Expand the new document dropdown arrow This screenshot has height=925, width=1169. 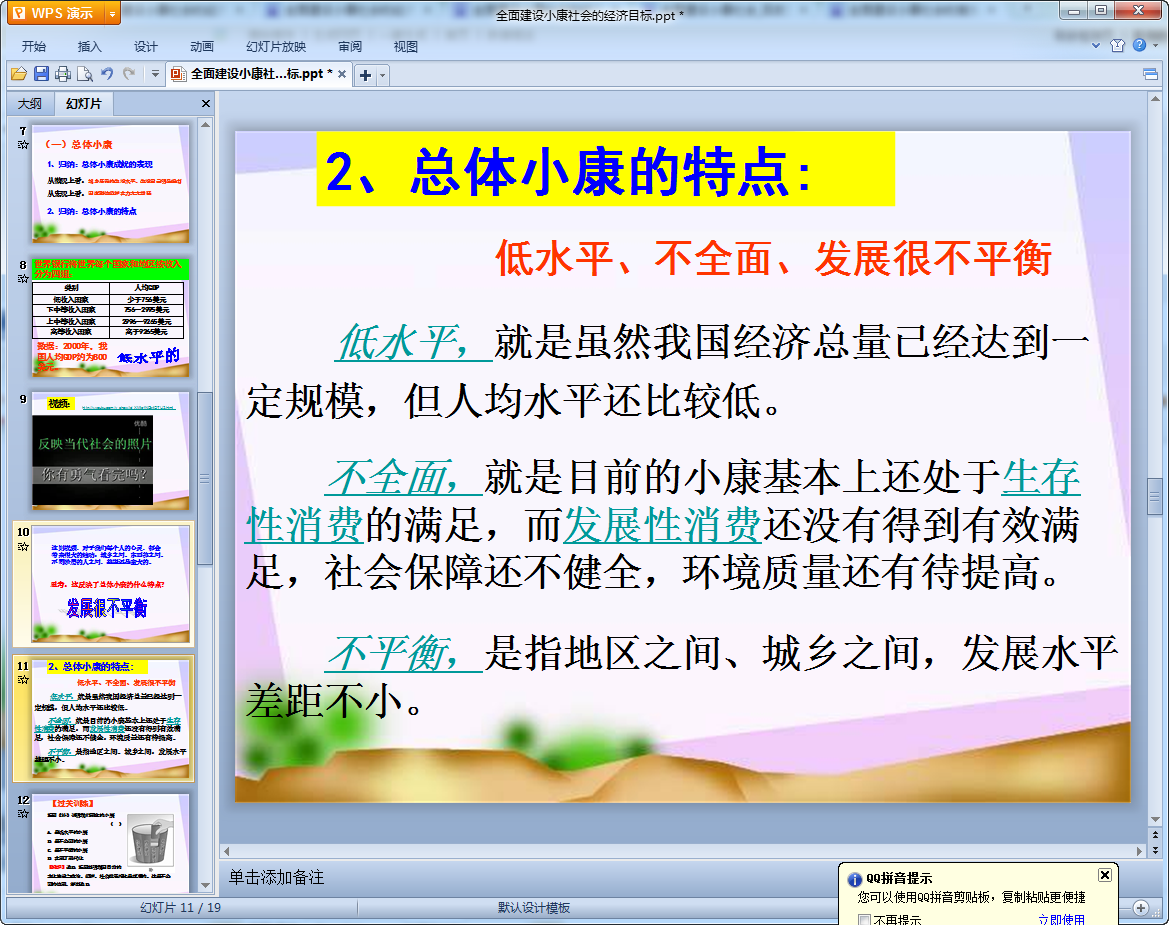pyautogui.click(x=382, y=75)
